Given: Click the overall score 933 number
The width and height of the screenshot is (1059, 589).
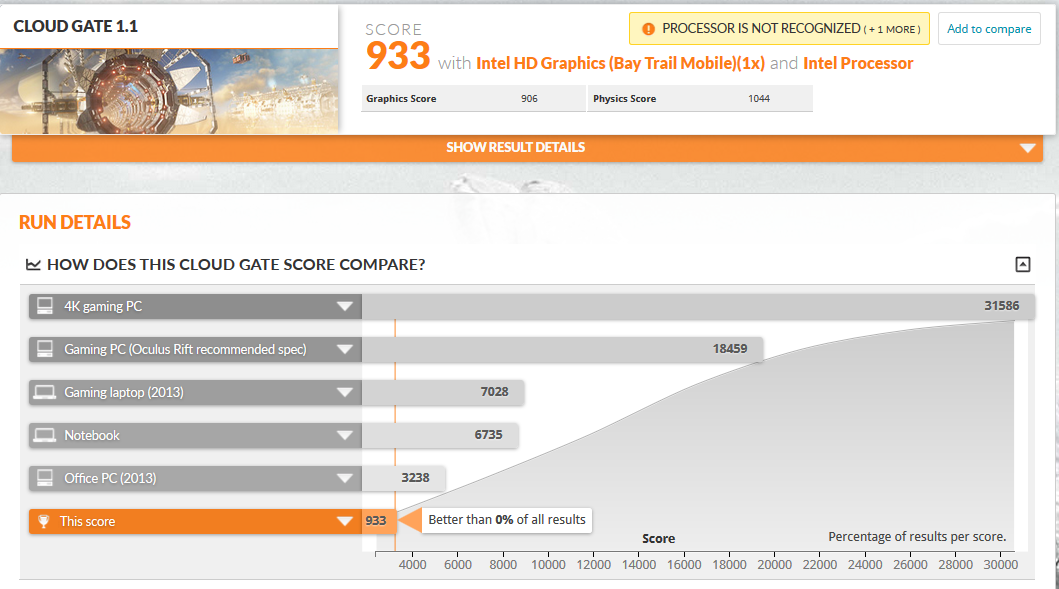Looking at the screenshot, I should click(398, 55).
